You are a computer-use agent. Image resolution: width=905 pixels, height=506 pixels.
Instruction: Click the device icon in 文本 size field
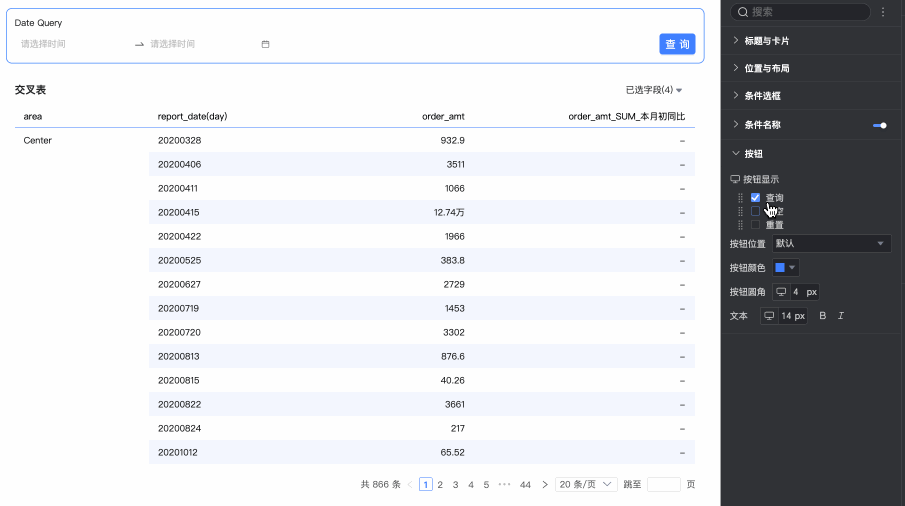(x=769, y=316)
